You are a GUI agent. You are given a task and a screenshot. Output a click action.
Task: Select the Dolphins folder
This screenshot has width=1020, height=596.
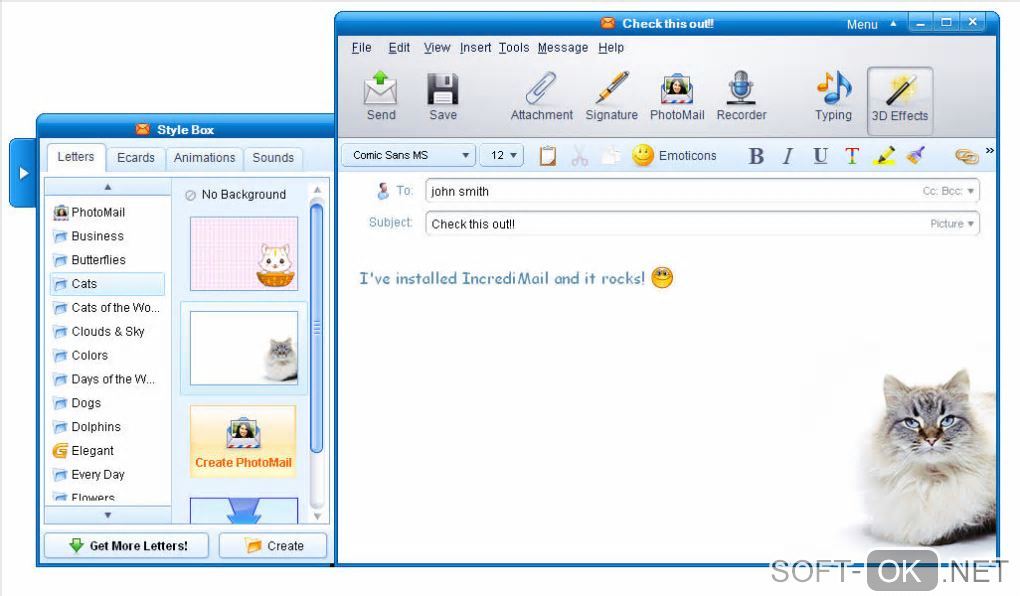point(87,427)
